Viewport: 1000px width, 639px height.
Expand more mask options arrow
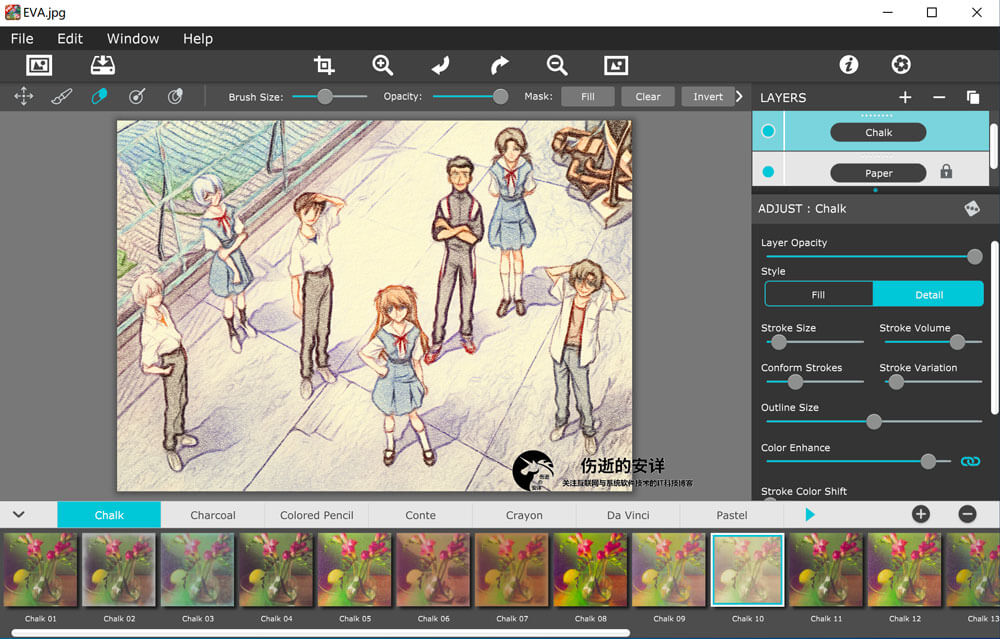tap(739, 96)
